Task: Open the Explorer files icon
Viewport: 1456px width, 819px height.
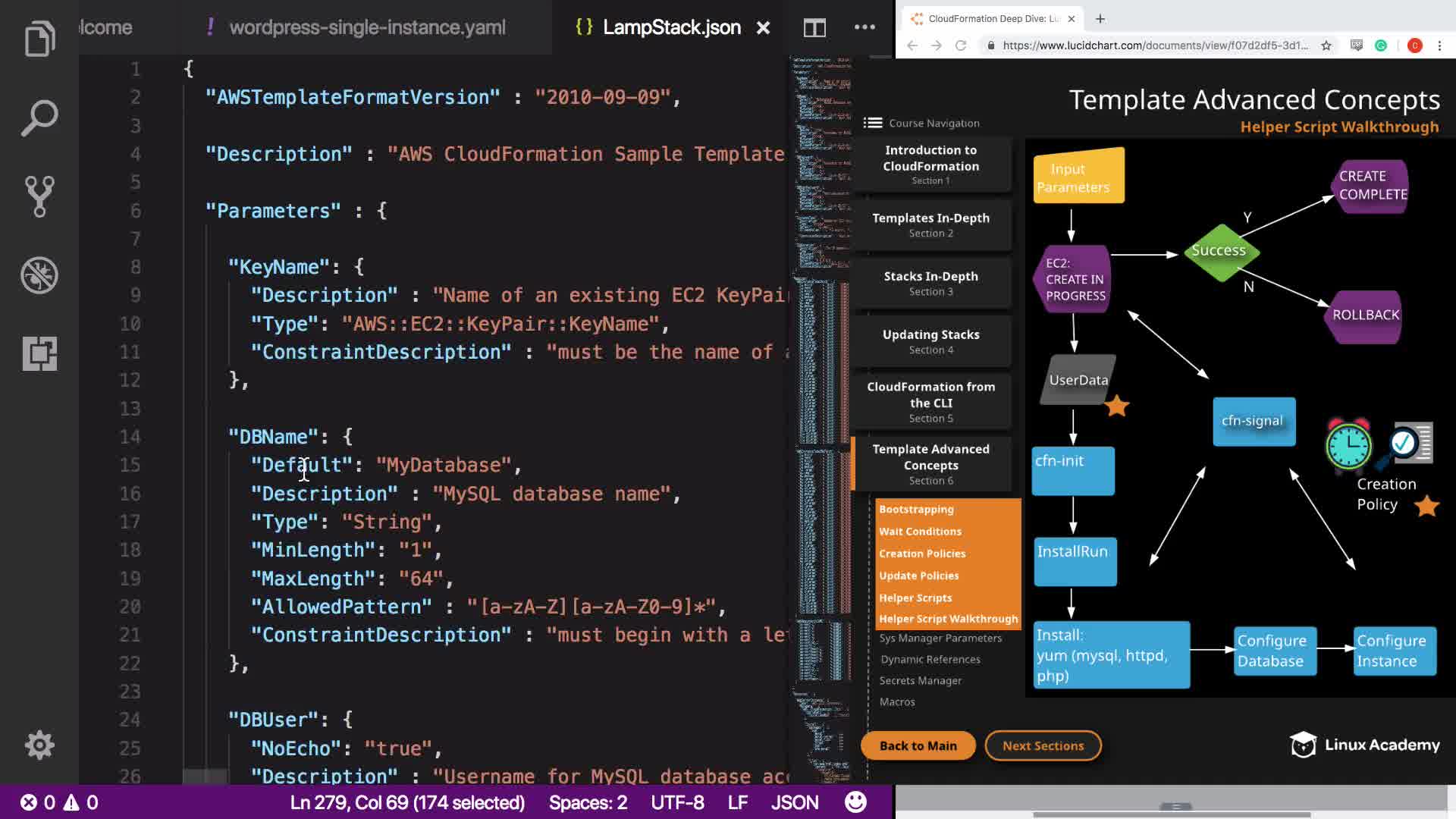Action: point(39,39)
